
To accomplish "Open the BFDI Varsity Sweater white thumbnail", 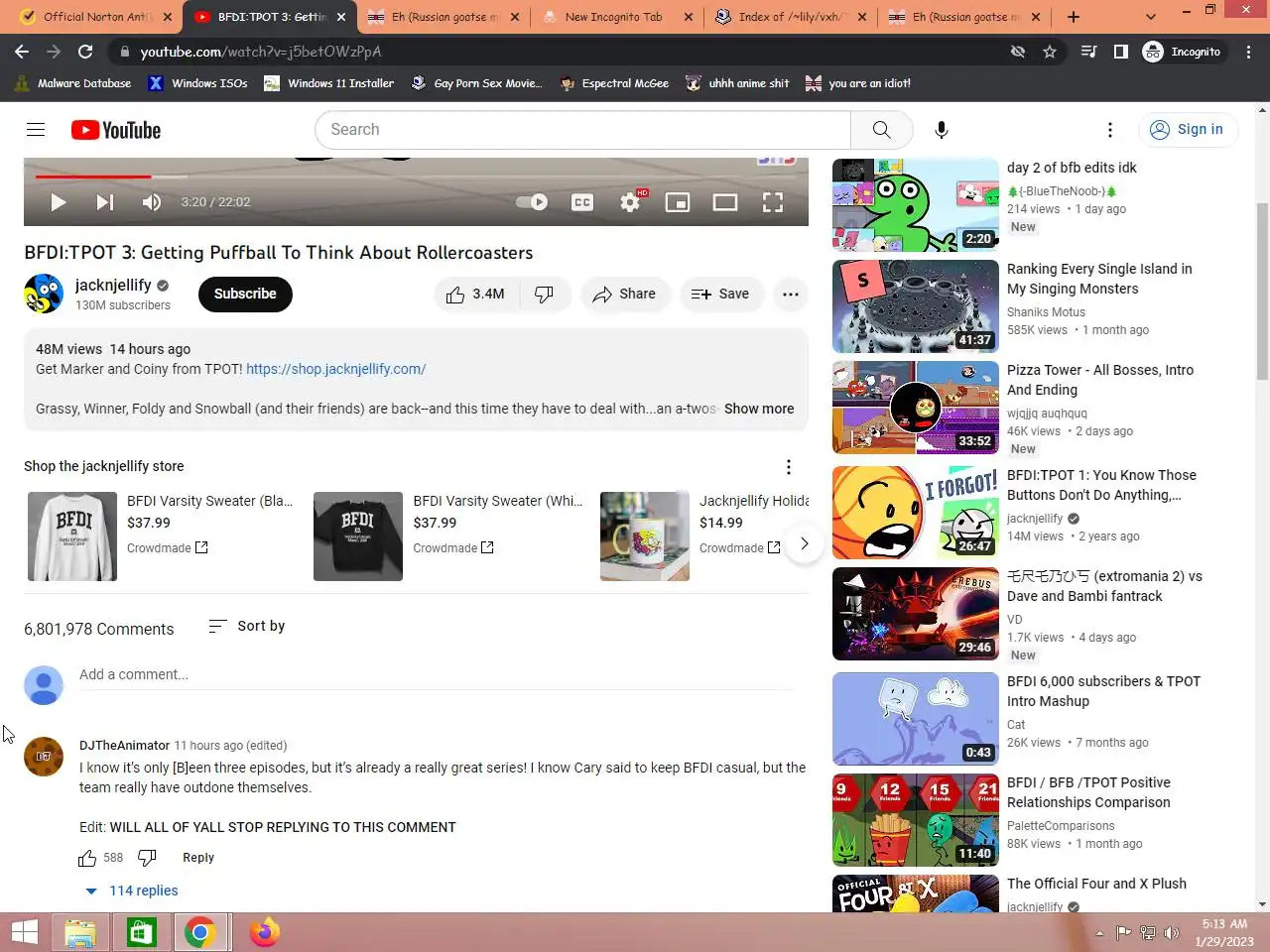I will tap(71, 536).
